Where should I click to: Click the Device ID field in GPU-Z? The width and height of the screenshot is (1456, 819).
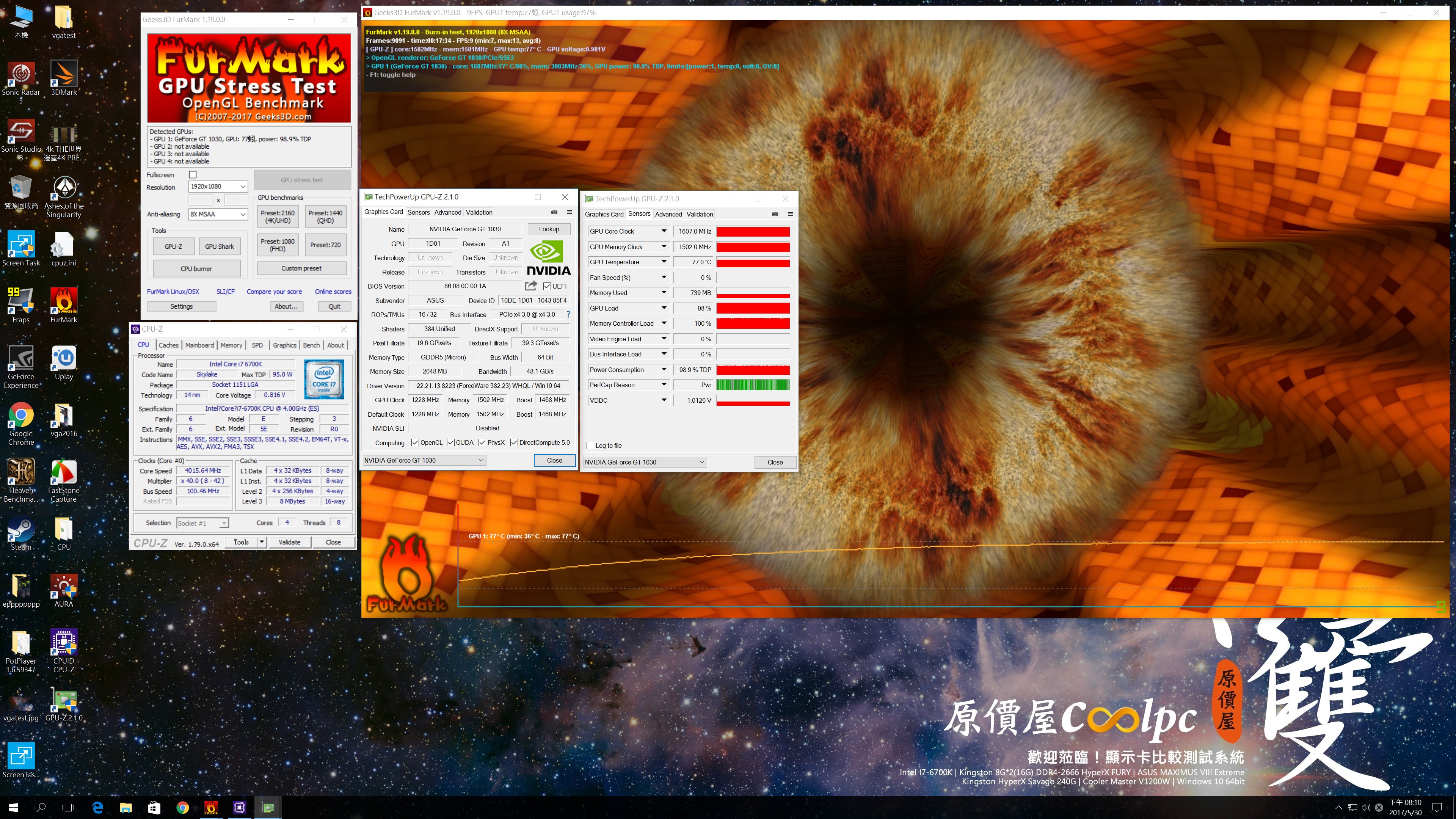[x=533, y=301]
